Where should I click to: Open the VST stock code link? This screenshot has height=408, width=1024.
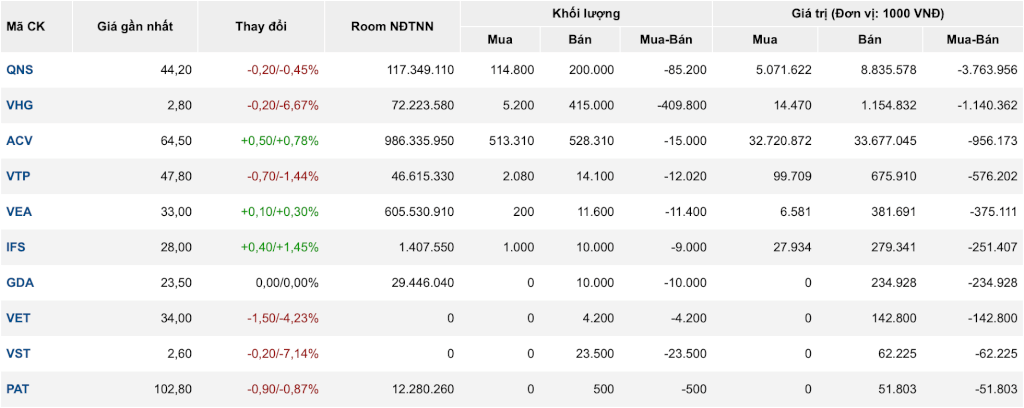point(18,353)
